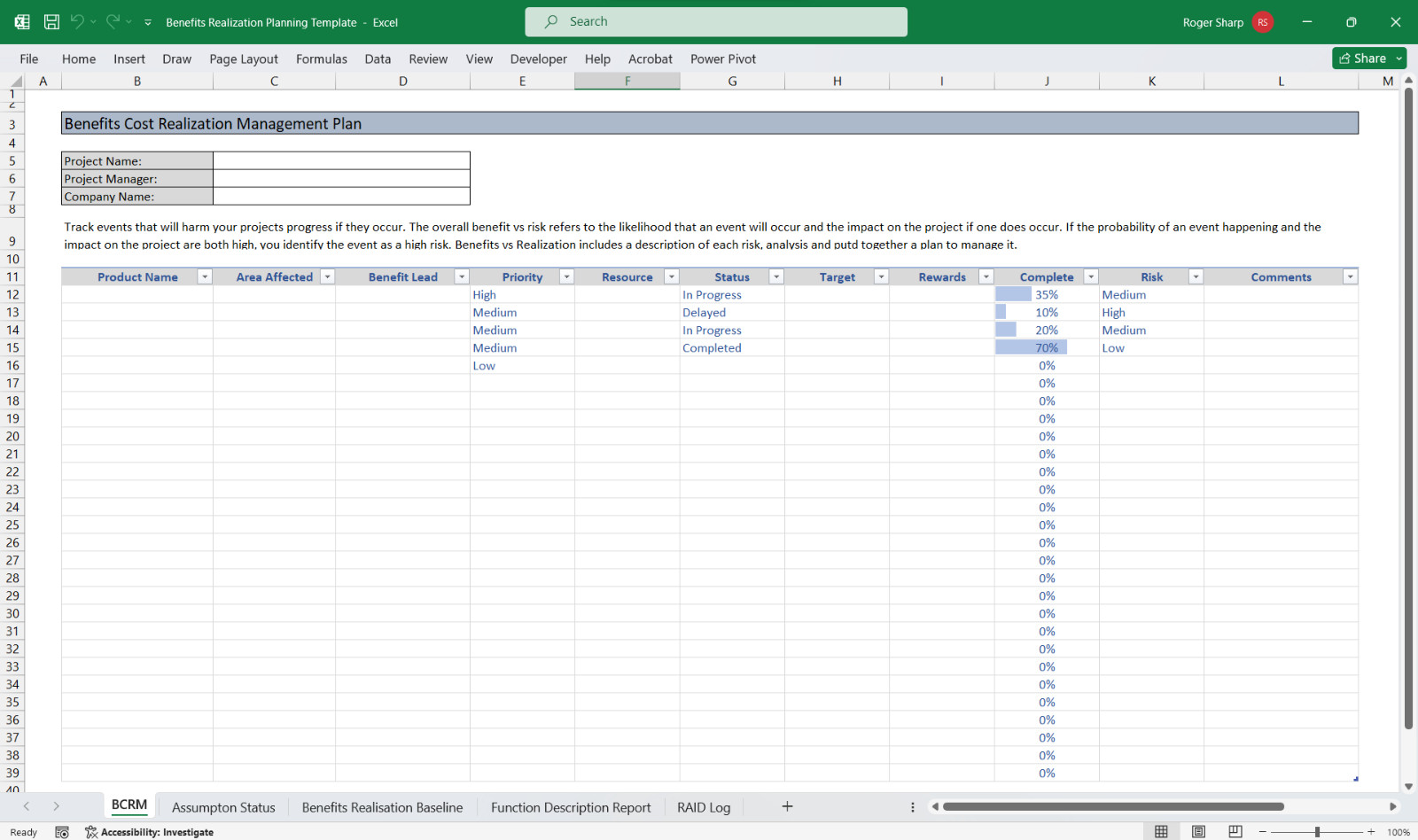
Task: Click the Search box
Action: pyautogui.click(x=716, y=21)
